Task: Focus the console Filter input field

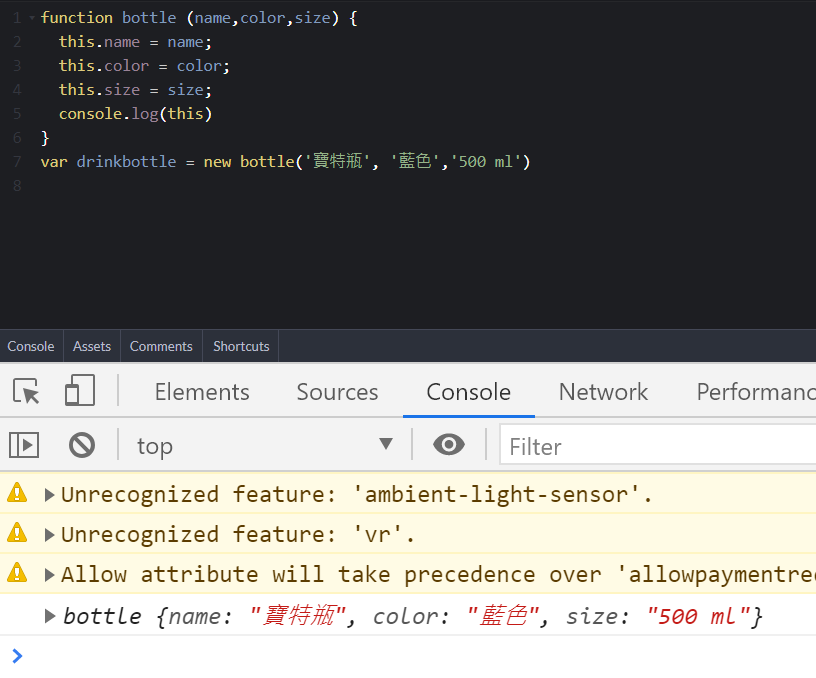Action: coord(657,446)
